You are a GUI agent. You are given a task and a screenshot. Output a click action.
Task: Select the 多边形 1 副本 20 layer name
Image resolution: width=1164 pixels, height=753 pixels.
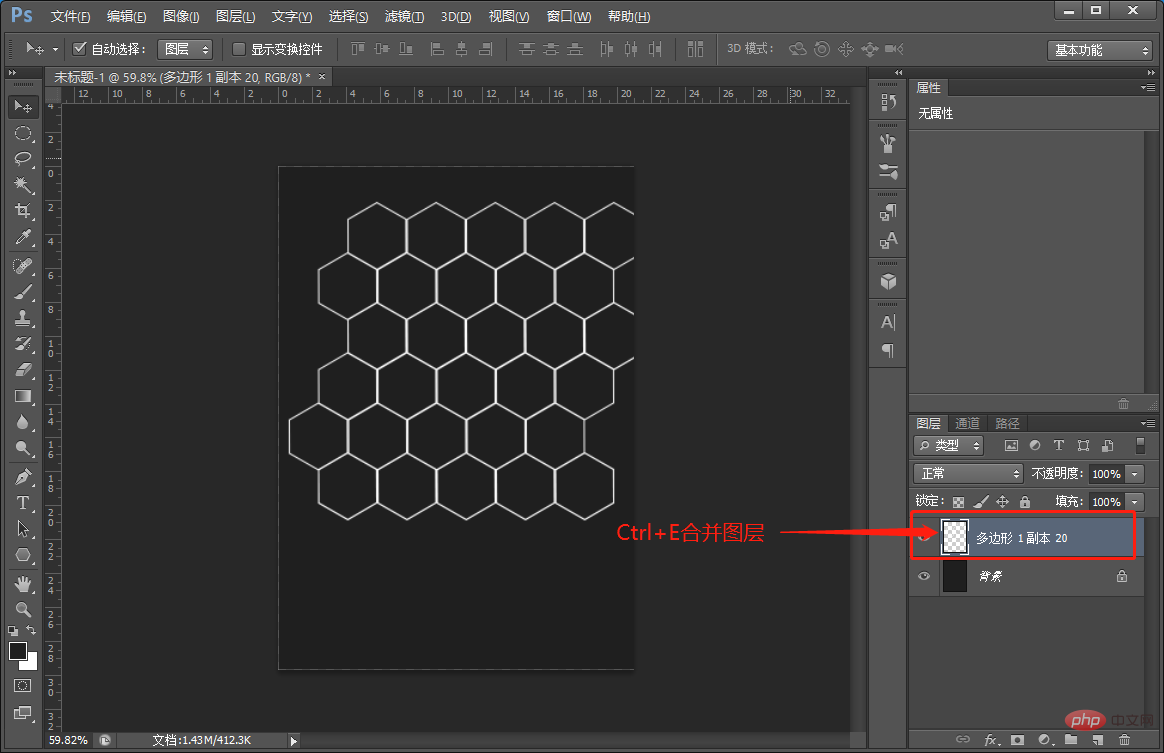[x=1021, y=538]
